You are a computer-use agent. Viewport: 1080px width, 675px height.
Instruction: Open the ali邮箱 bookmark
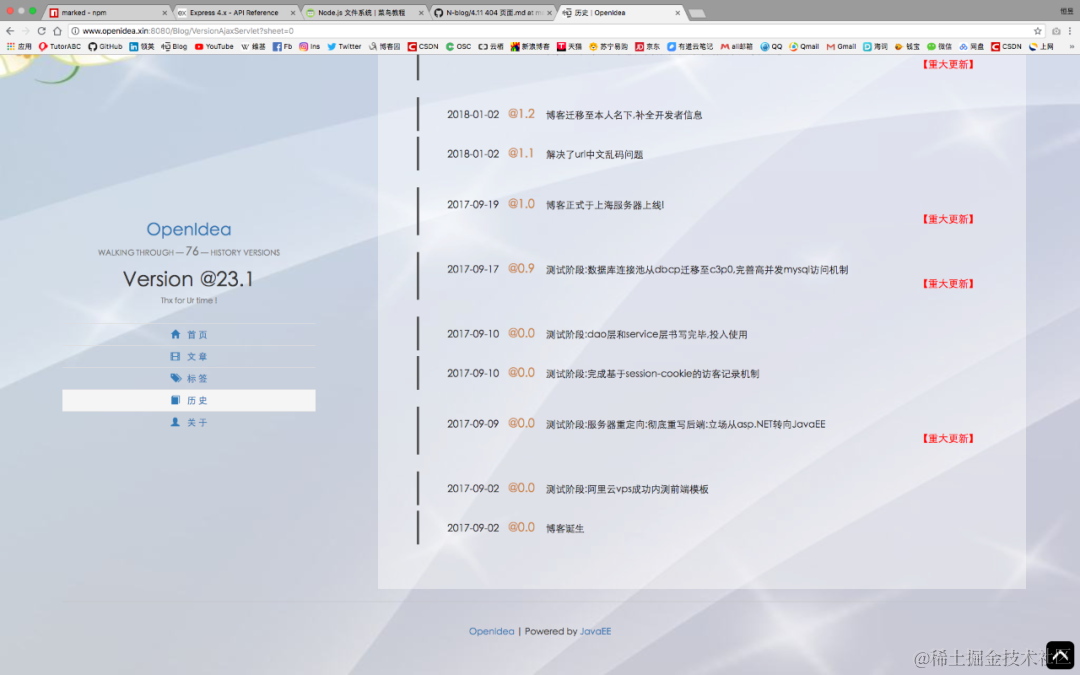(736, 47)
